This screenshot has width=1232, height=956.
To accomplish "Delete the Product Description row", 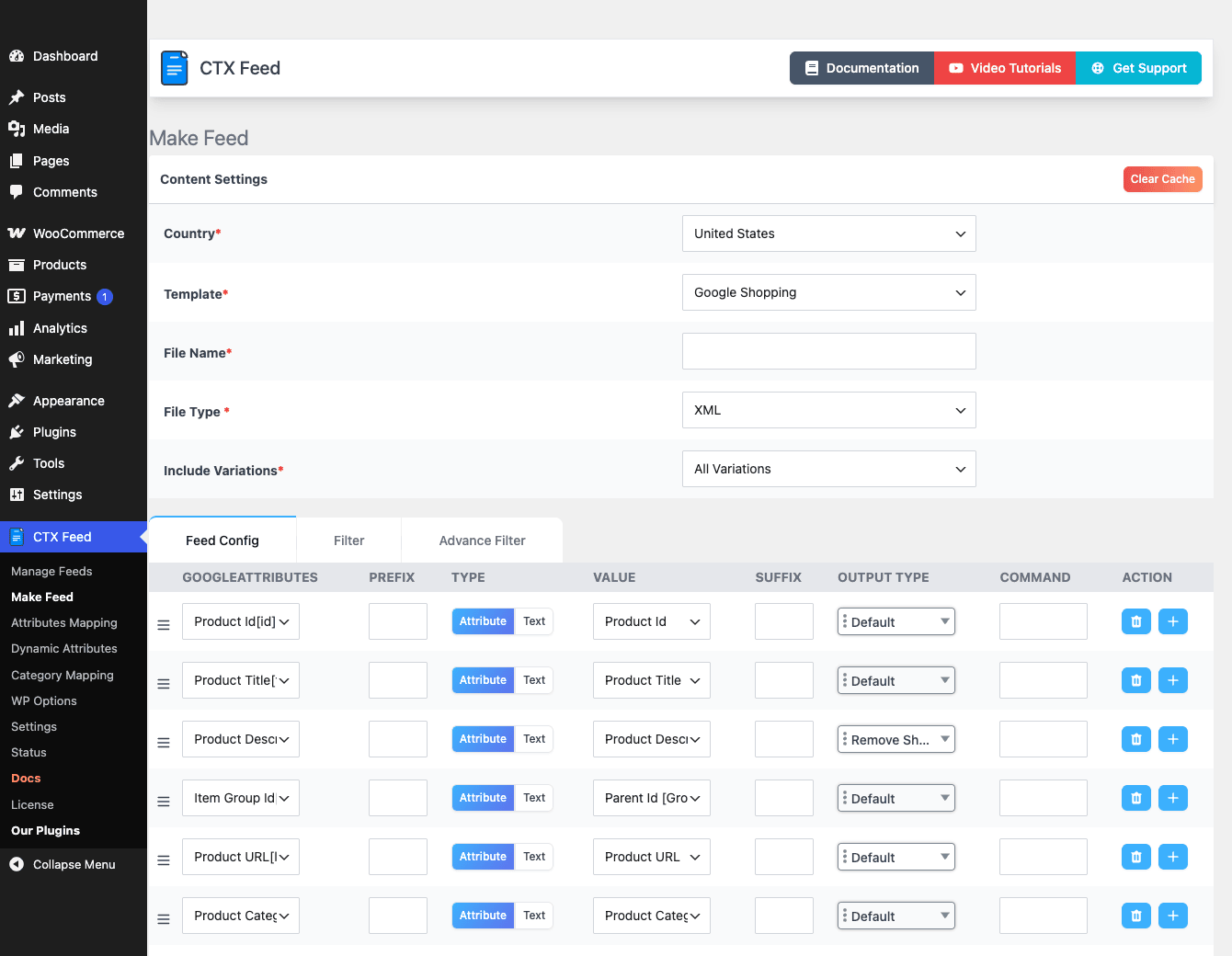I will click(x=1136, y=739).
